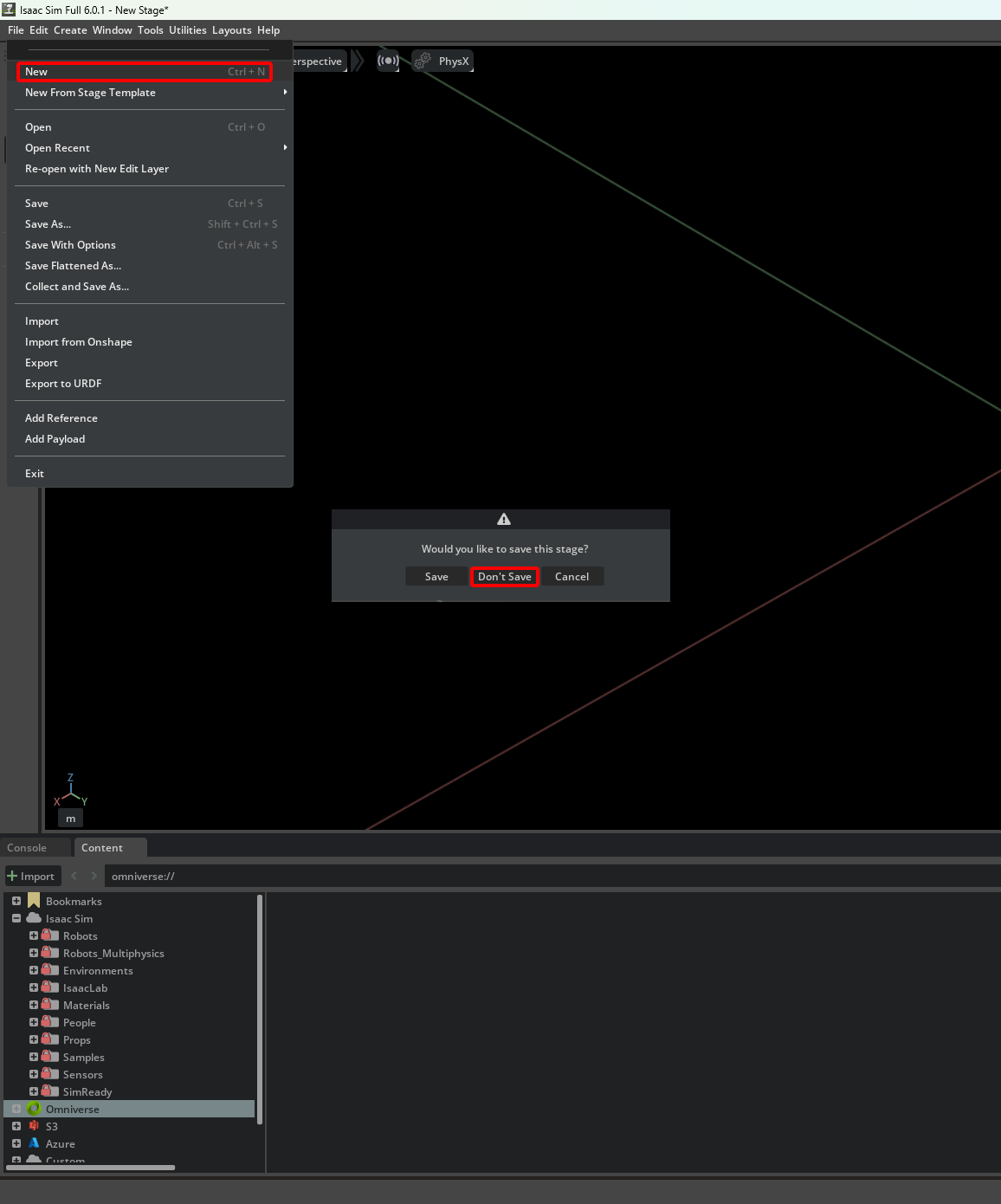Screen dimensions: 1001x1204
Task: Open the Layouts menu in menu bar
Action: pos(232,29)
